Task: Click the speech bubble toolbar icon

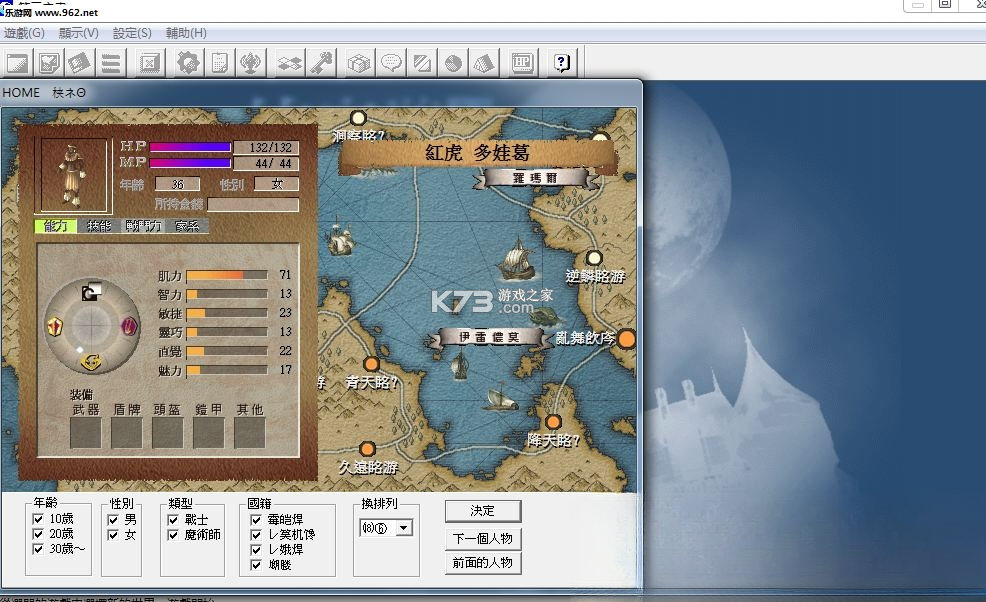Action: tap(391, 63)
